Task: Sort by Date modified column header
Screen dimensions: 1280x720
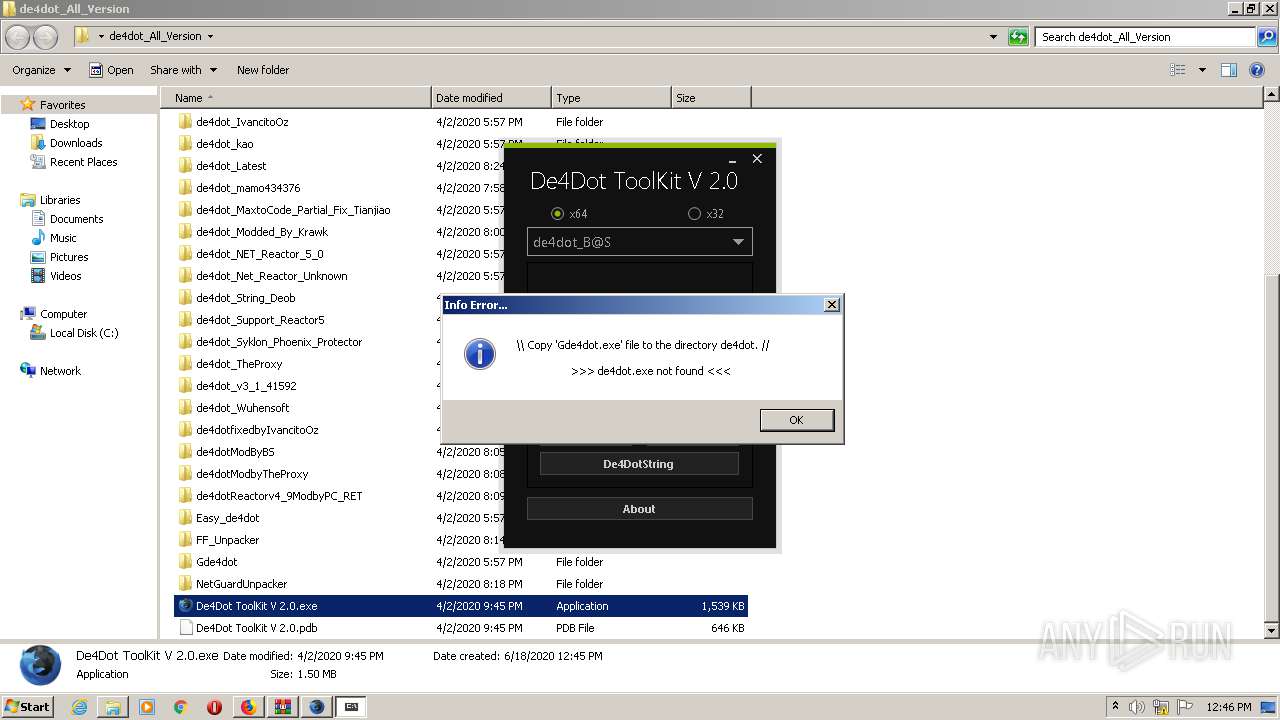Action: [x=491, y=98]
